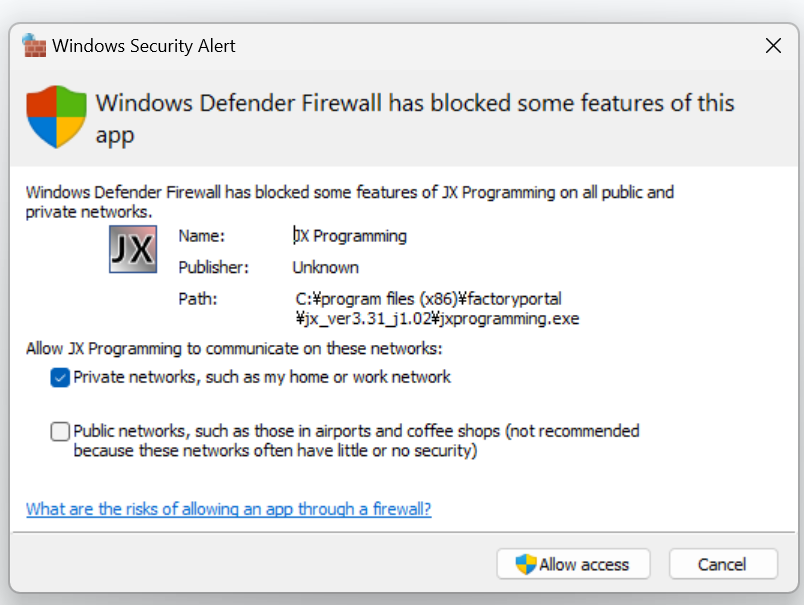Viewport: 804px width, 605px height.
Task: Click the JX Programming app icon
Action: click(133, 249)
